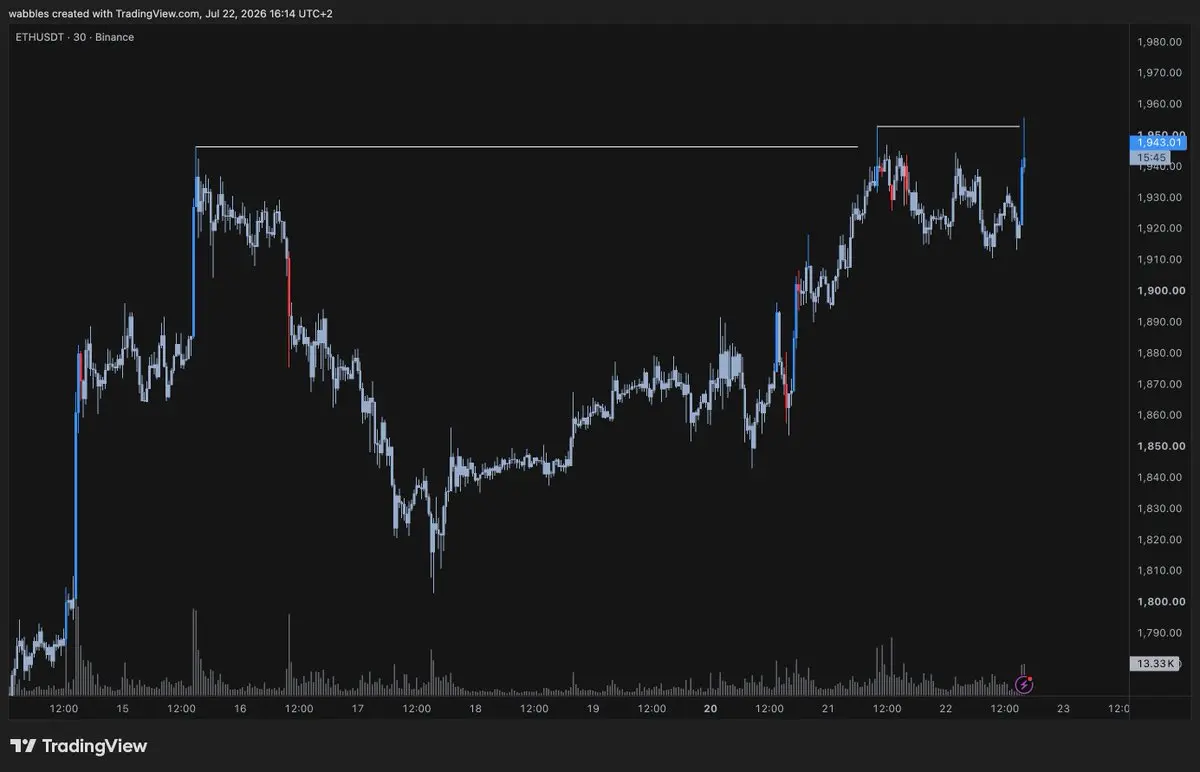Click the 1,920.00 price axis label
This screenshot has width=1200, height=772.
pyautogui.click(x=1160, y=228)
